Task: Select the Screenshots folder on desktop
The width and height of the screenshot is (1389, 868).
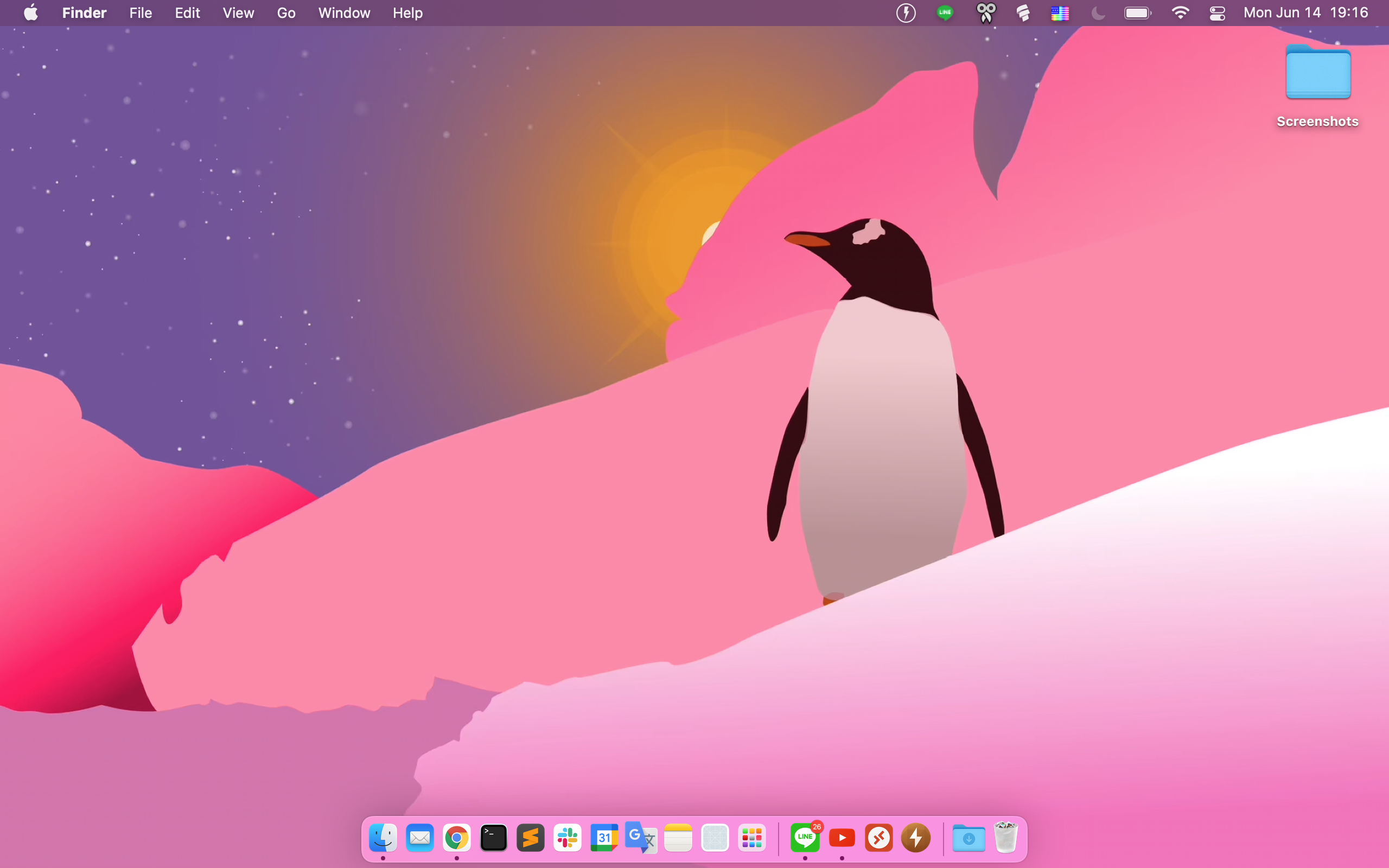Action: coord(1318,75)
